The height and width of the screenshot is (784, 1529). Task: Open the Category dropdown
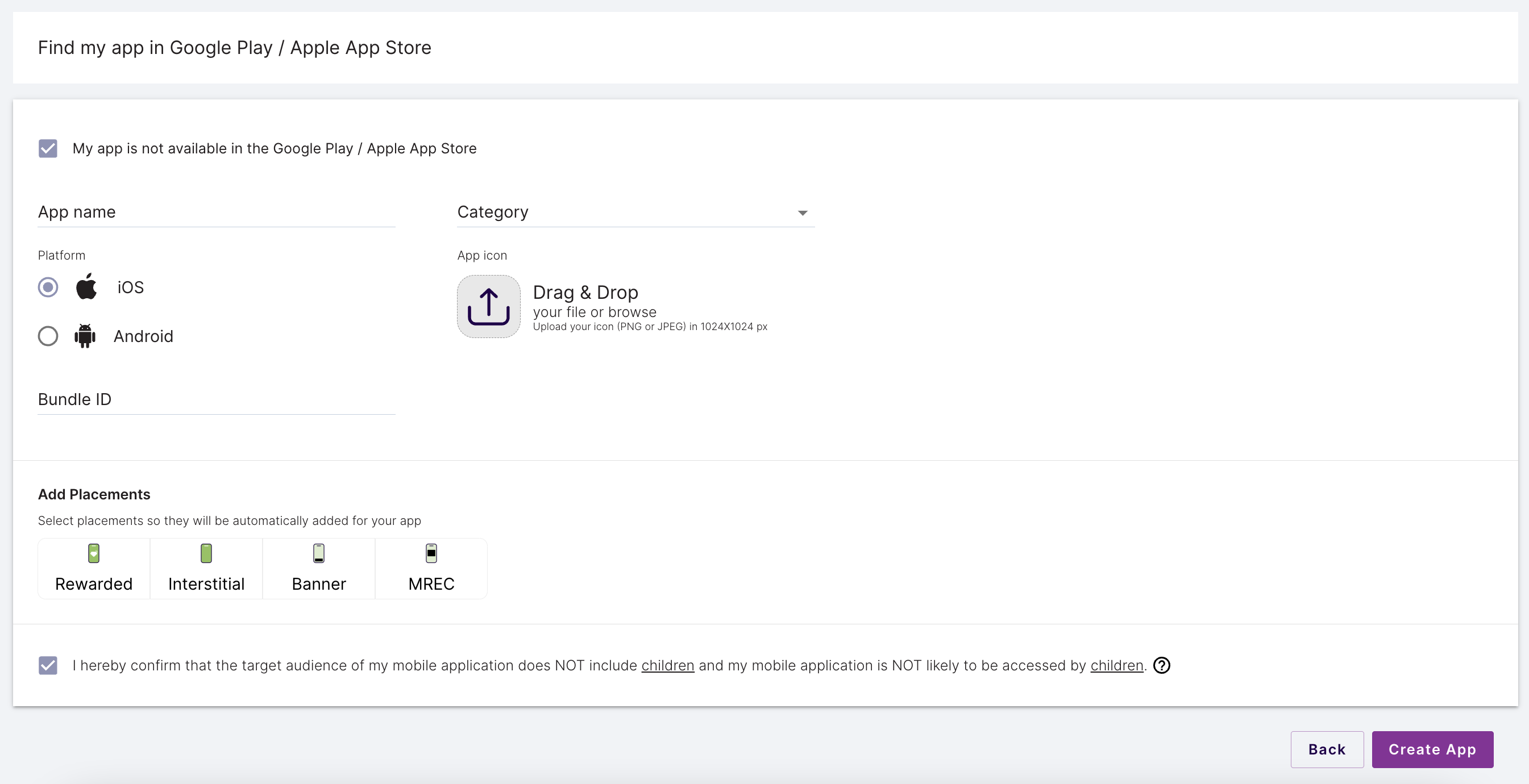[x=635, y=212]
